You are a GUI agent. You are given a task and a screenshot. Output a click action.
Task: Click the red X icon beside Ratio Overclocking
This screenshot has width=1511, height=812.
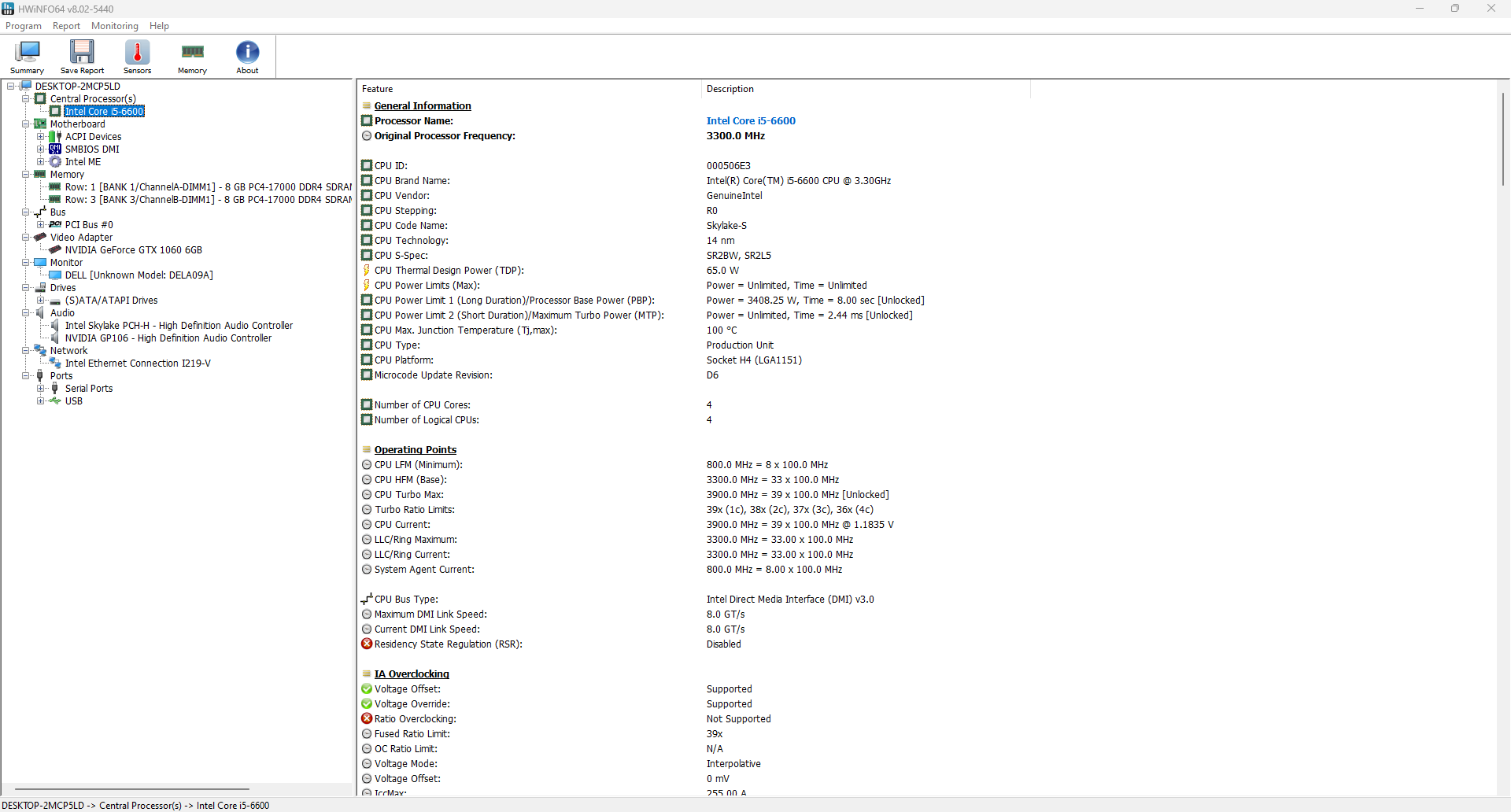tap(367, 718)
